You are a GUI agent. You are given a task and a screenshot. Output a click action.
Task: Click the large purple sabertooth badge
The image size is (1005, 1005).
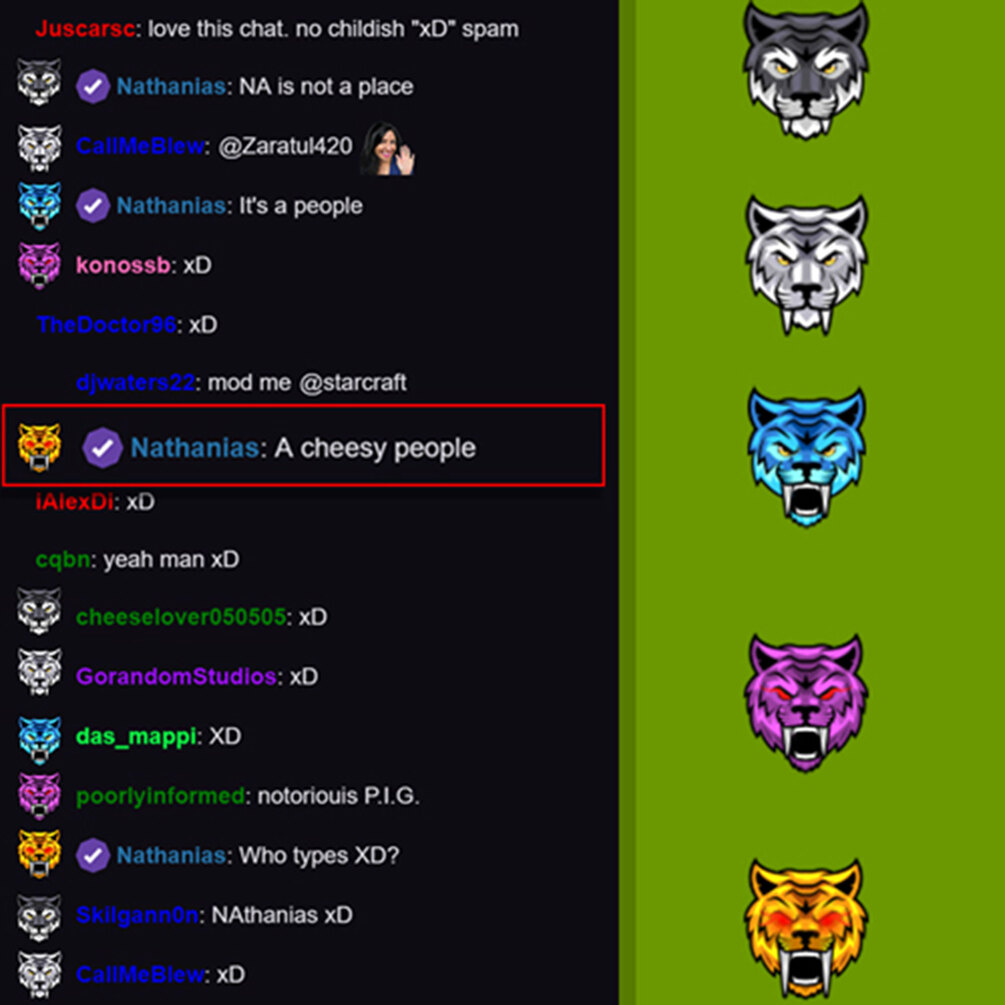coord(806,703)
